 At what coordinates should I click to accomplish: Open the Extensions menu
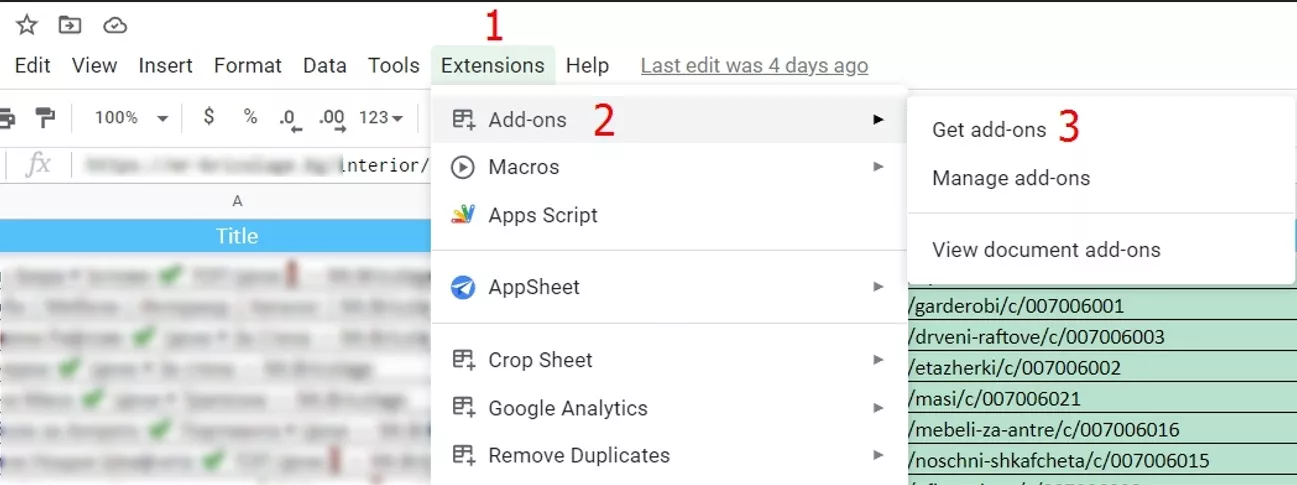coord(493,65)
